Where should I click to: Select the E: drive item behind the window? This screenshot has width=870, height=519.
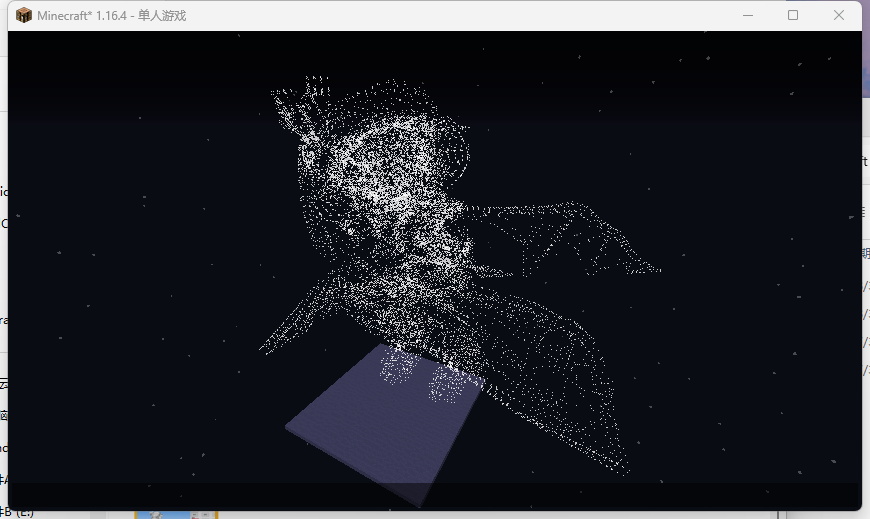point(16,512)
